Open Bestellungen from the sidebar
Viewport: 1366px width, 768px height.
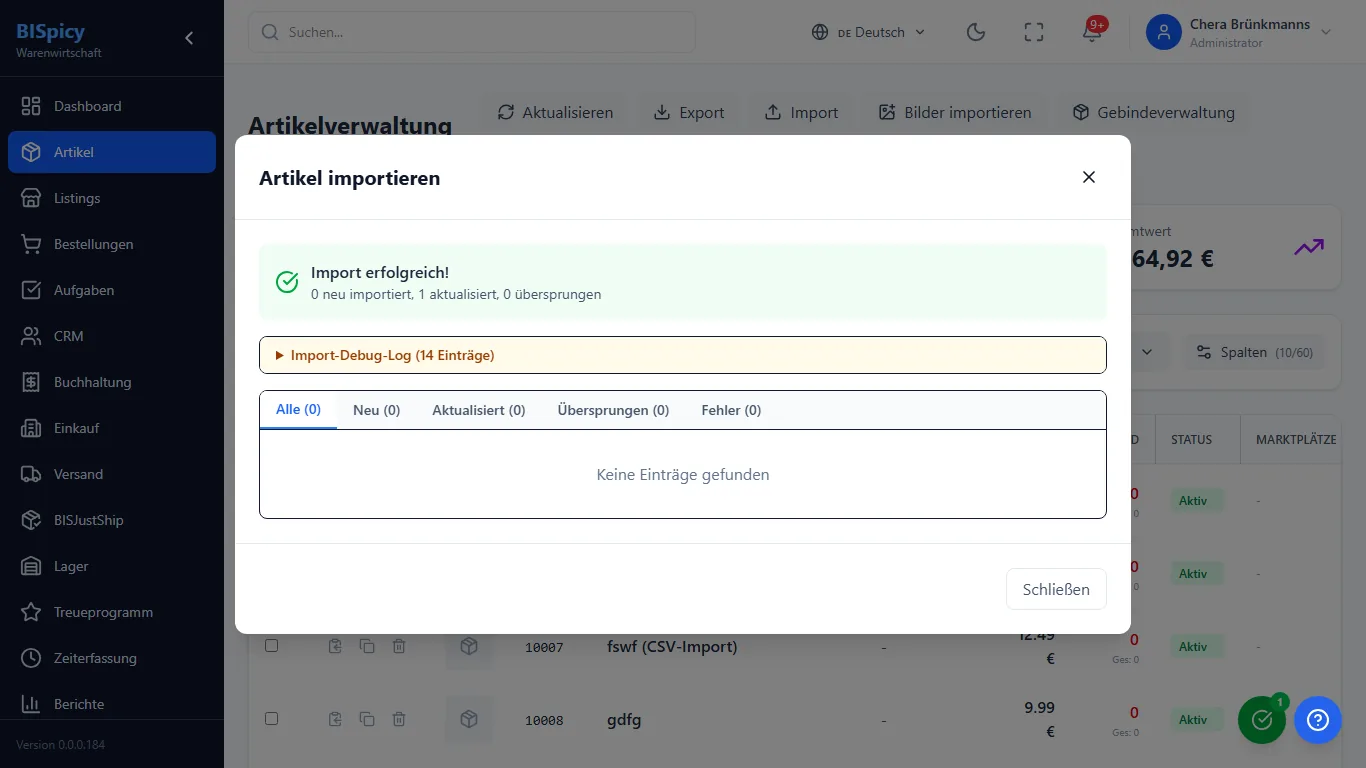pyautogui.click(x=112, y=244)
